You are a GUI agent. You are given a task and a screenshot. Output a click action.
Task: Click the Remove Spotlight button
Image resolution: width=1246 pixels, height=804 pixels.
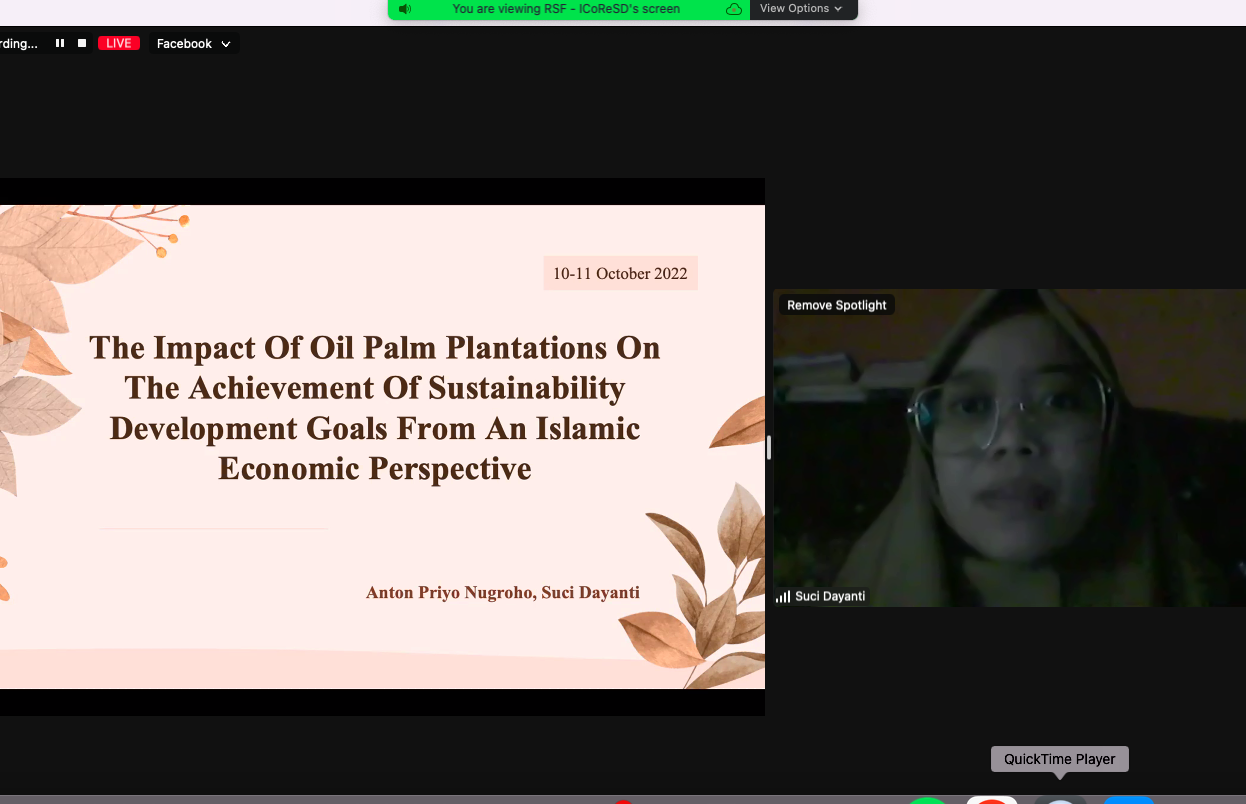coord(837,305)
